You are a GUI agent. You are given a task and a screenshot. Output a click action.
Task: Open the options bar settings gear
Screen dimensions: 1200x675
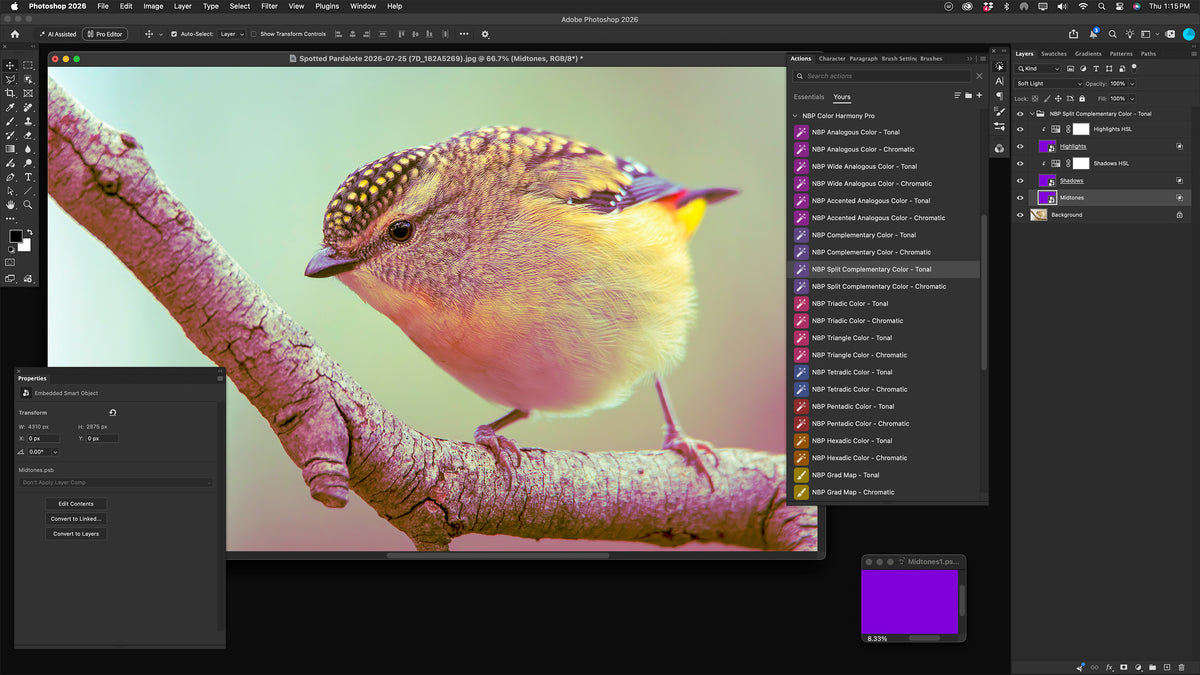[486, 34]
